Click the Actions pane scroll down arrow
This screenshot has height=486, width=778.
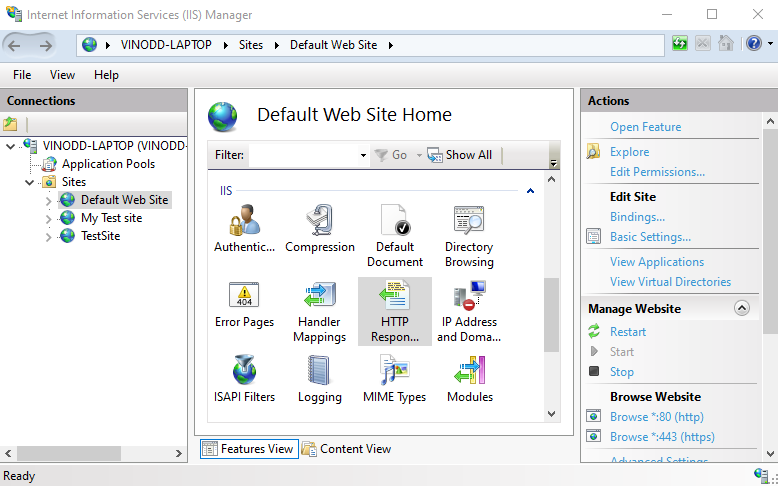[770, 453]
